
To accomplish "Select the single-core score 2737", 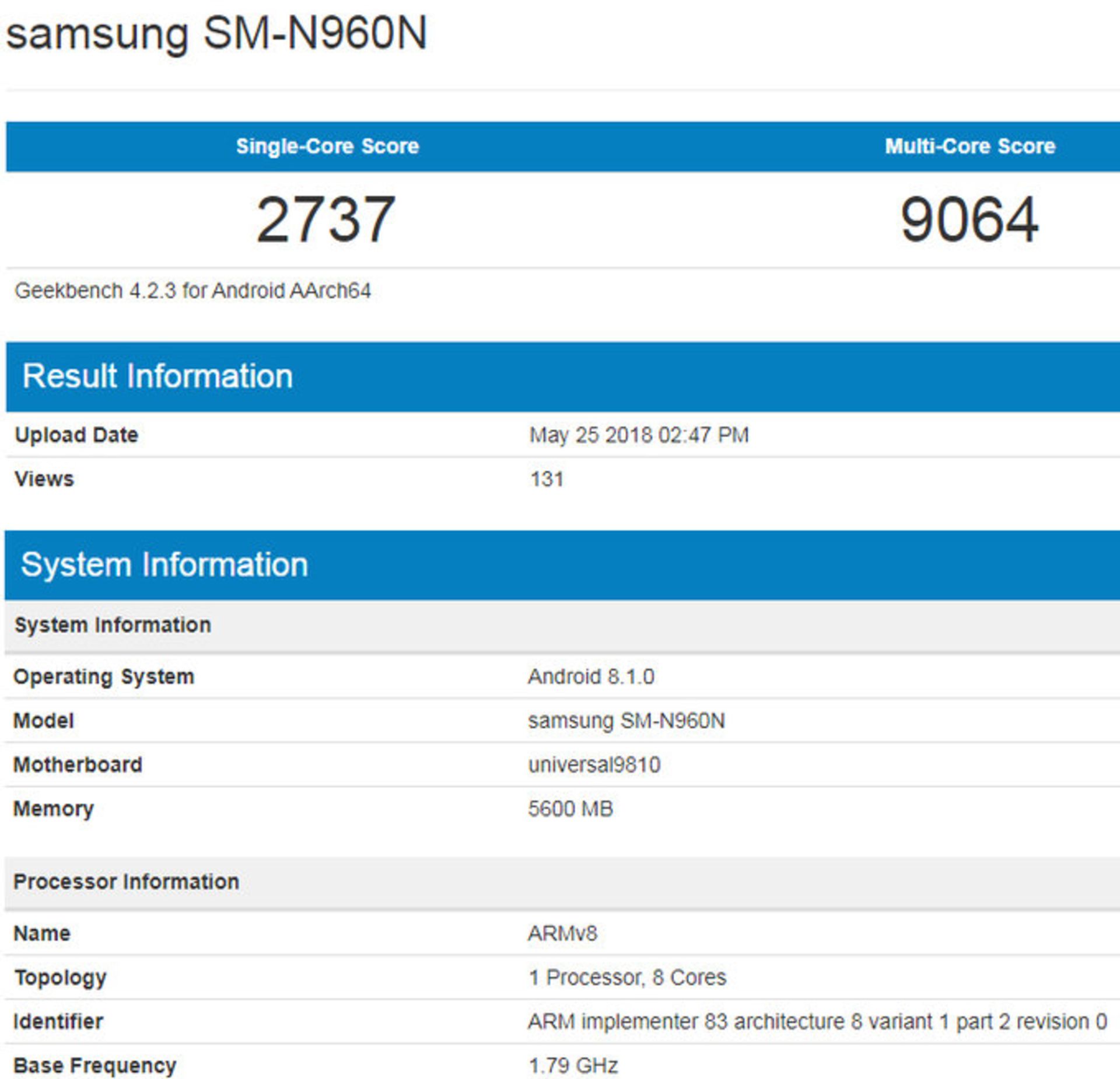I will [326, 219].
